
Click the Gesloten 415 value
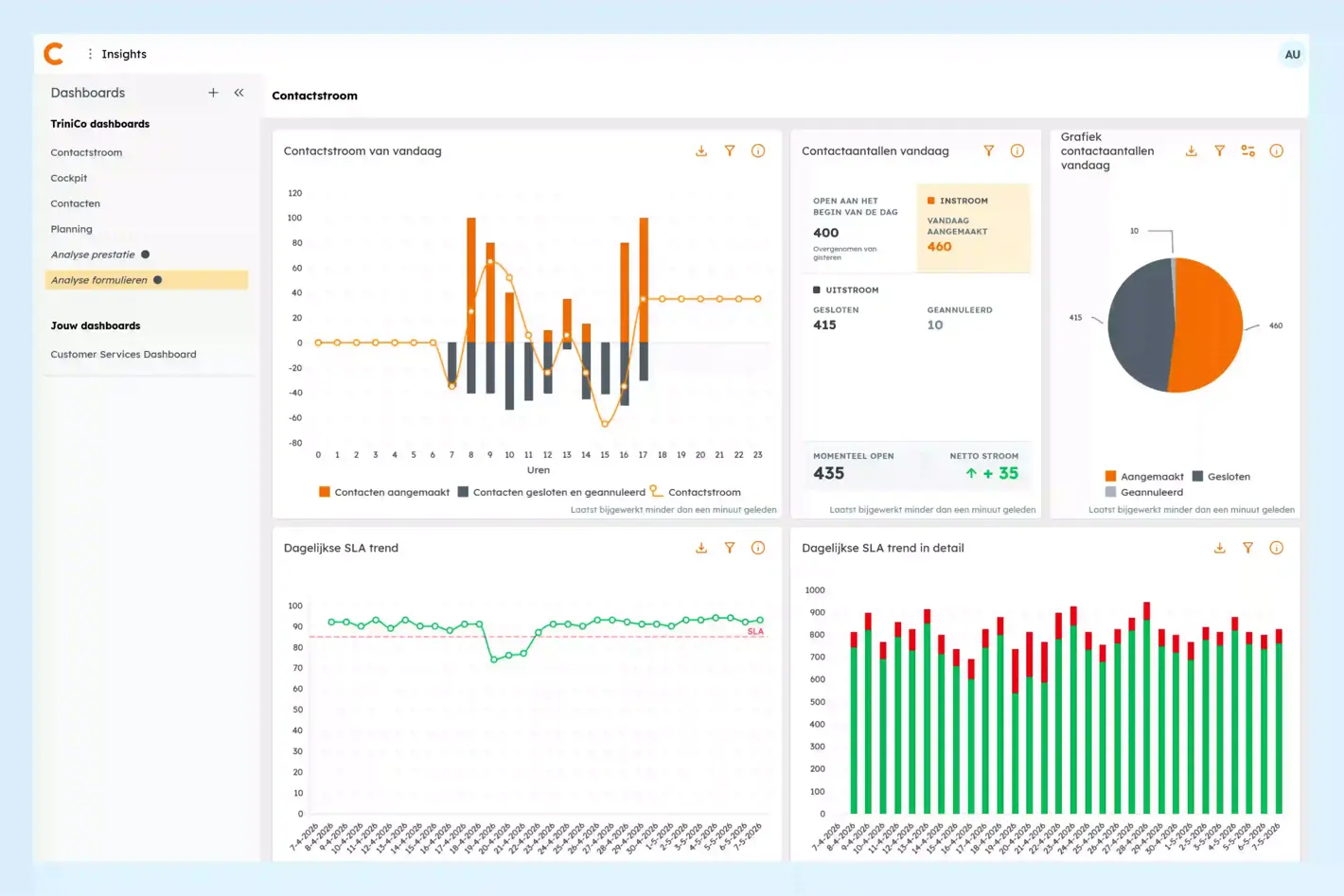click(x=824, y=325)
